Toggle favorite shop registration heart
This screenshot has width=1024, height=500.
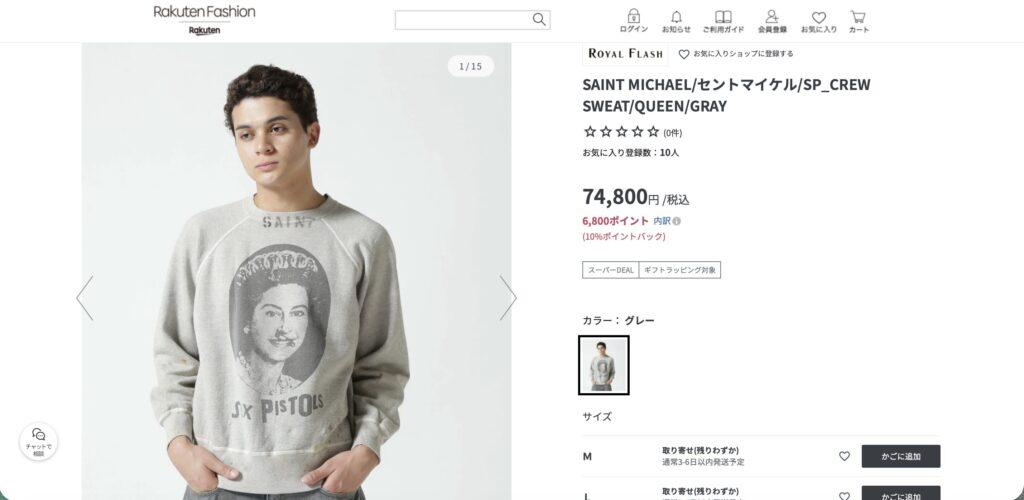[x=684, y=54]
